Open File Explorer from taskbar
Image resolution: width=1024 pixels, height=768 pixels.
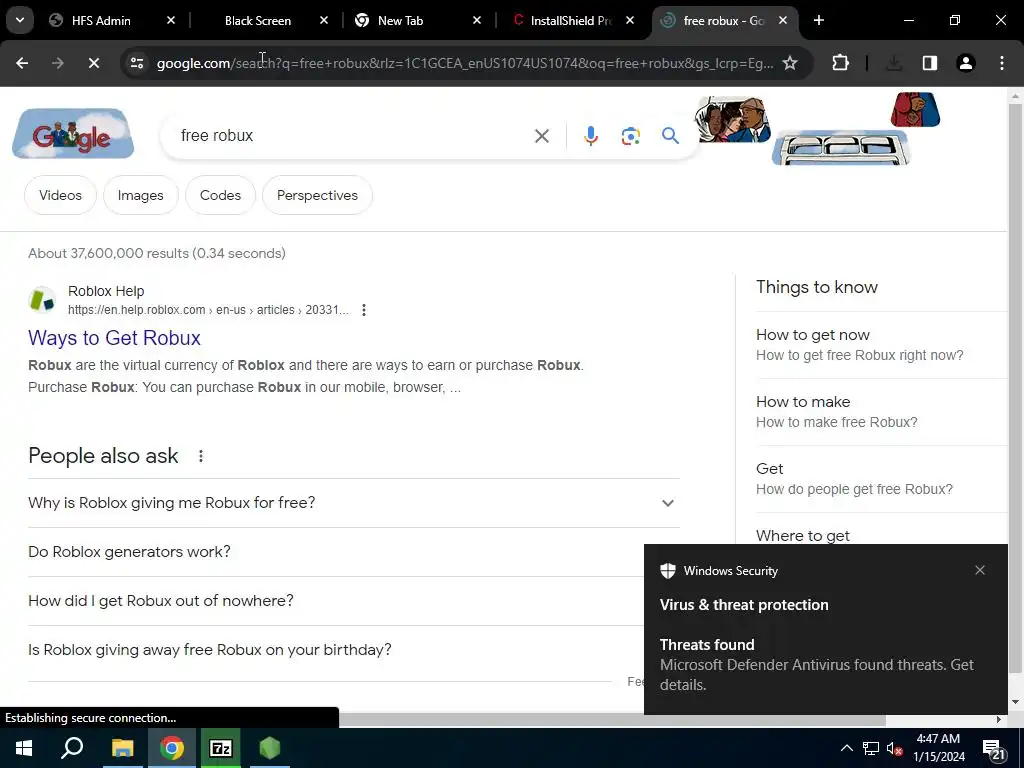122,748
